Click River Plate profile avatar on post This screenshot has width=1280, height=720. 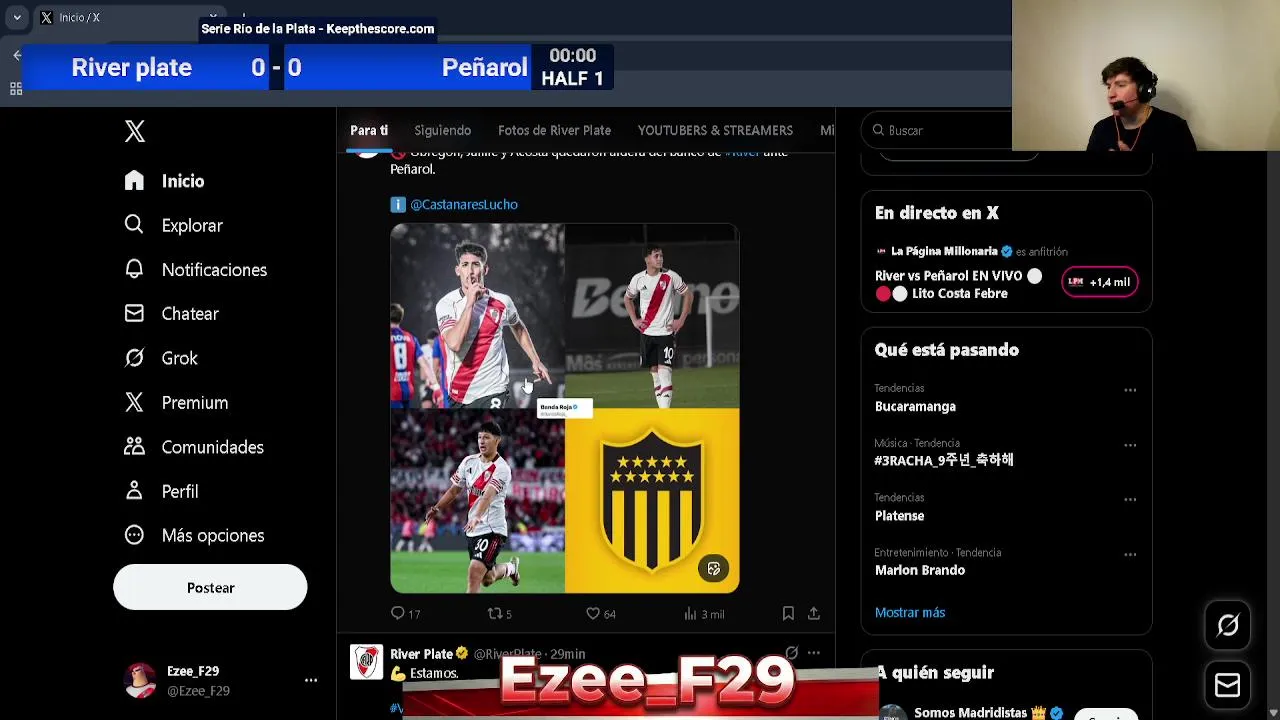(x=367, y=662)
